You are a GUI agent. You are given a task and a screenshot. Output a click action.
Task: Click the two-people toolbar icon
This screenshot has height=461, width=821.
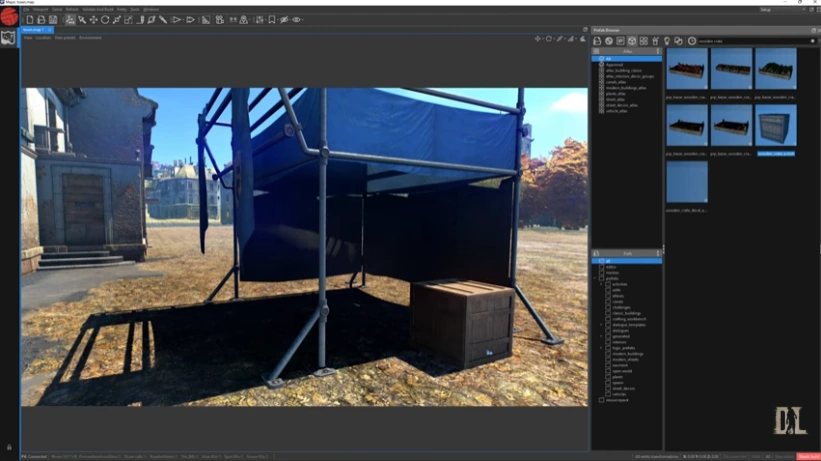pyautogui.click(x=232, y=20)
